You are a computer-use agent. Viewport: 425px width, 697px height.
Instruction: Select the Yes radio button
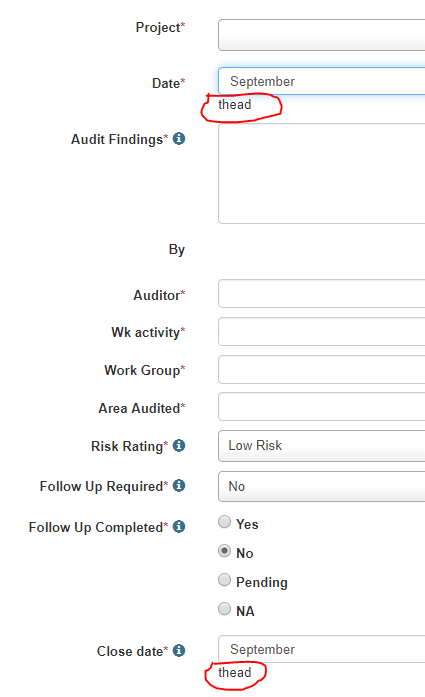(x=225, y=521)
